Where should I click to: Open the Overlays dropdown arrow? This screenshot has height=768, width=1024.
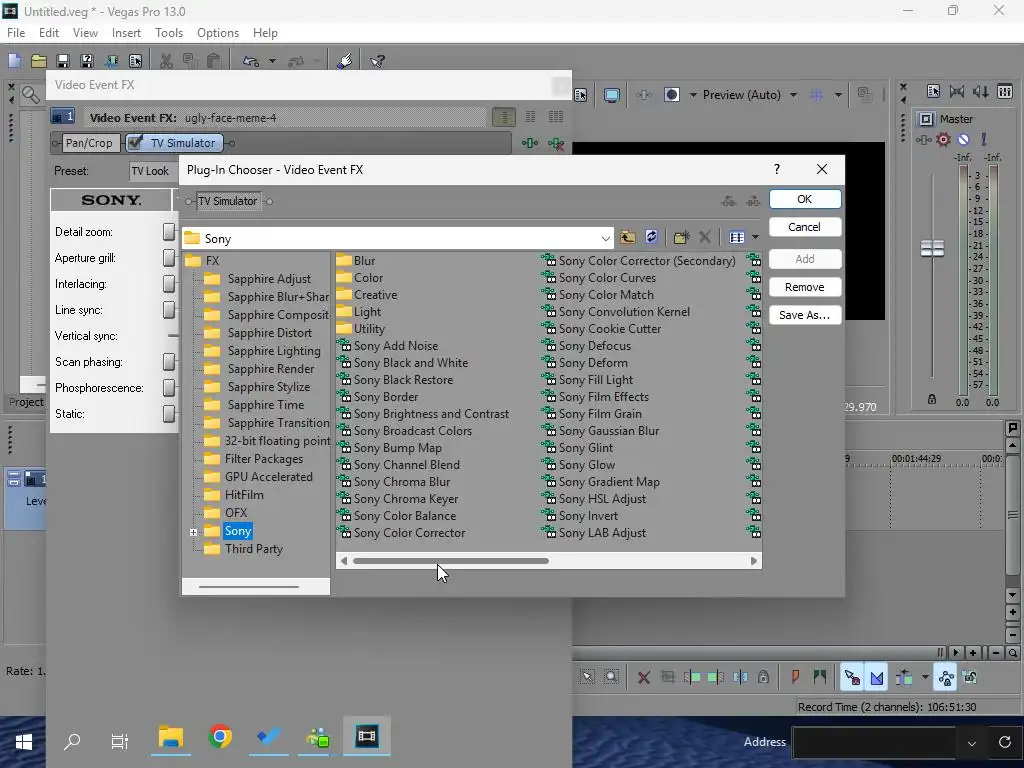point(838,95)
